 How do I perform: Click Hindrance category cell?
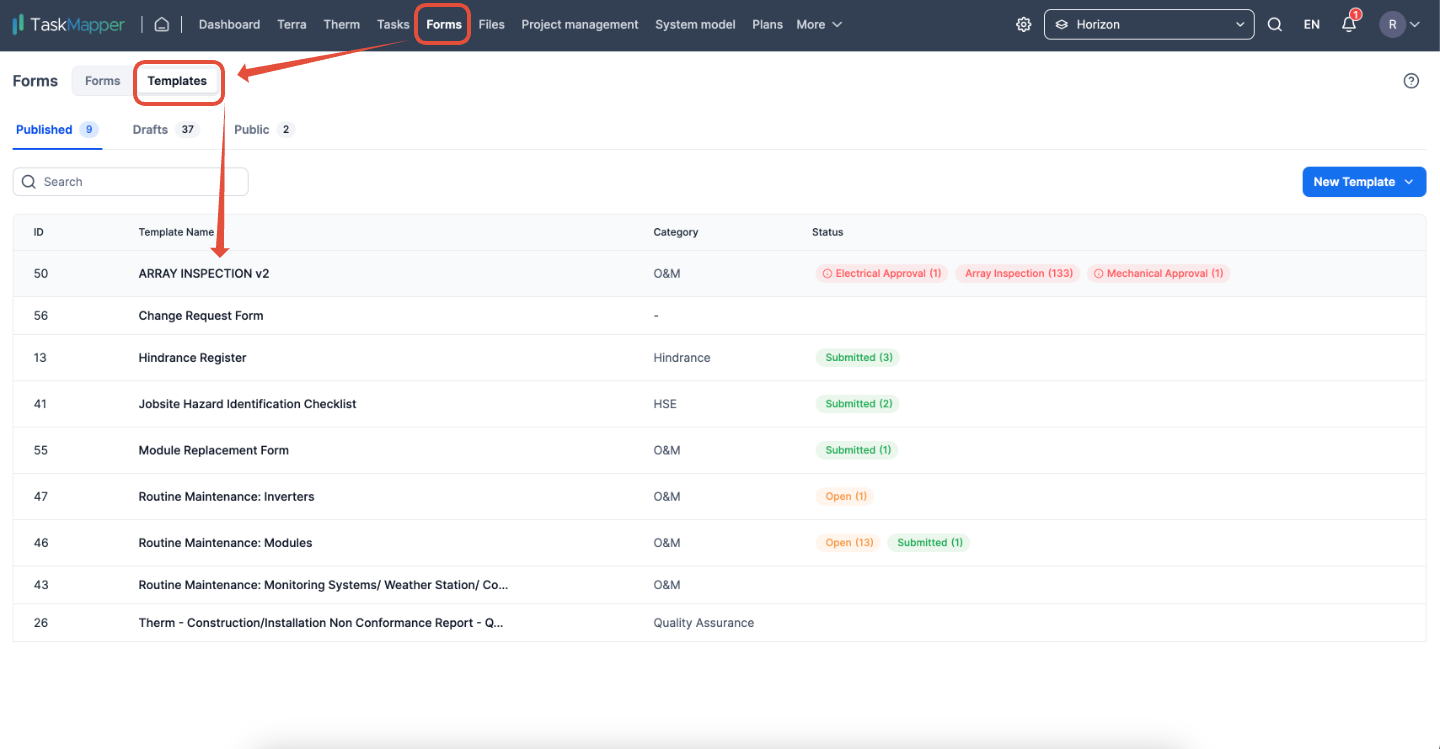coord(682,358)
